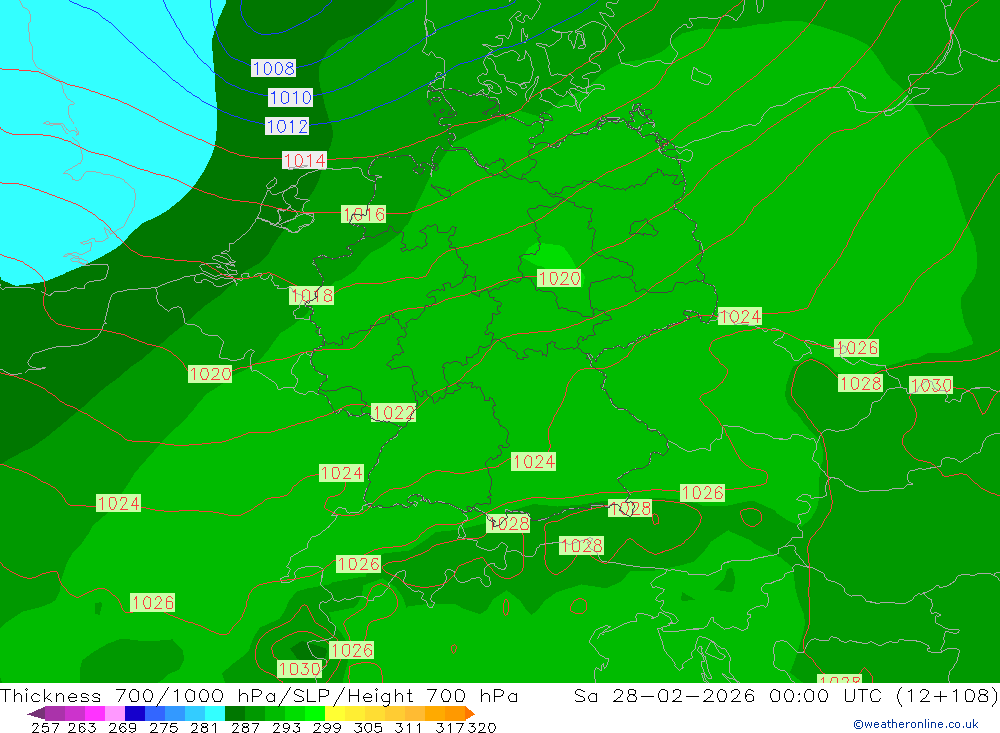
Task: Click the '(12+108)' forecast run text
Action: (947, 695)
